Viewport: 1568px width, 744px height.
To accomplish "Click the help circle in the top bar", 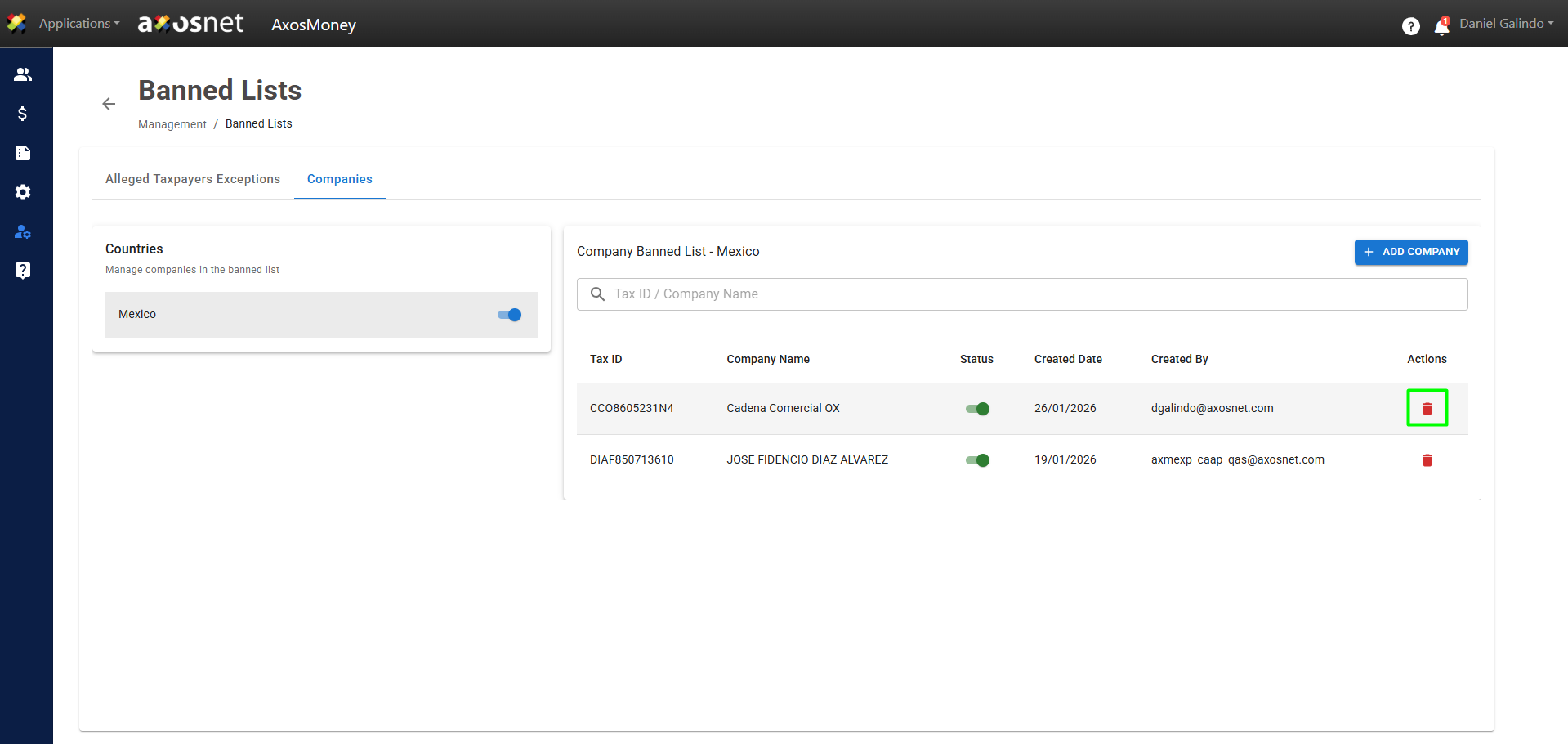I will pos(1410,26).
